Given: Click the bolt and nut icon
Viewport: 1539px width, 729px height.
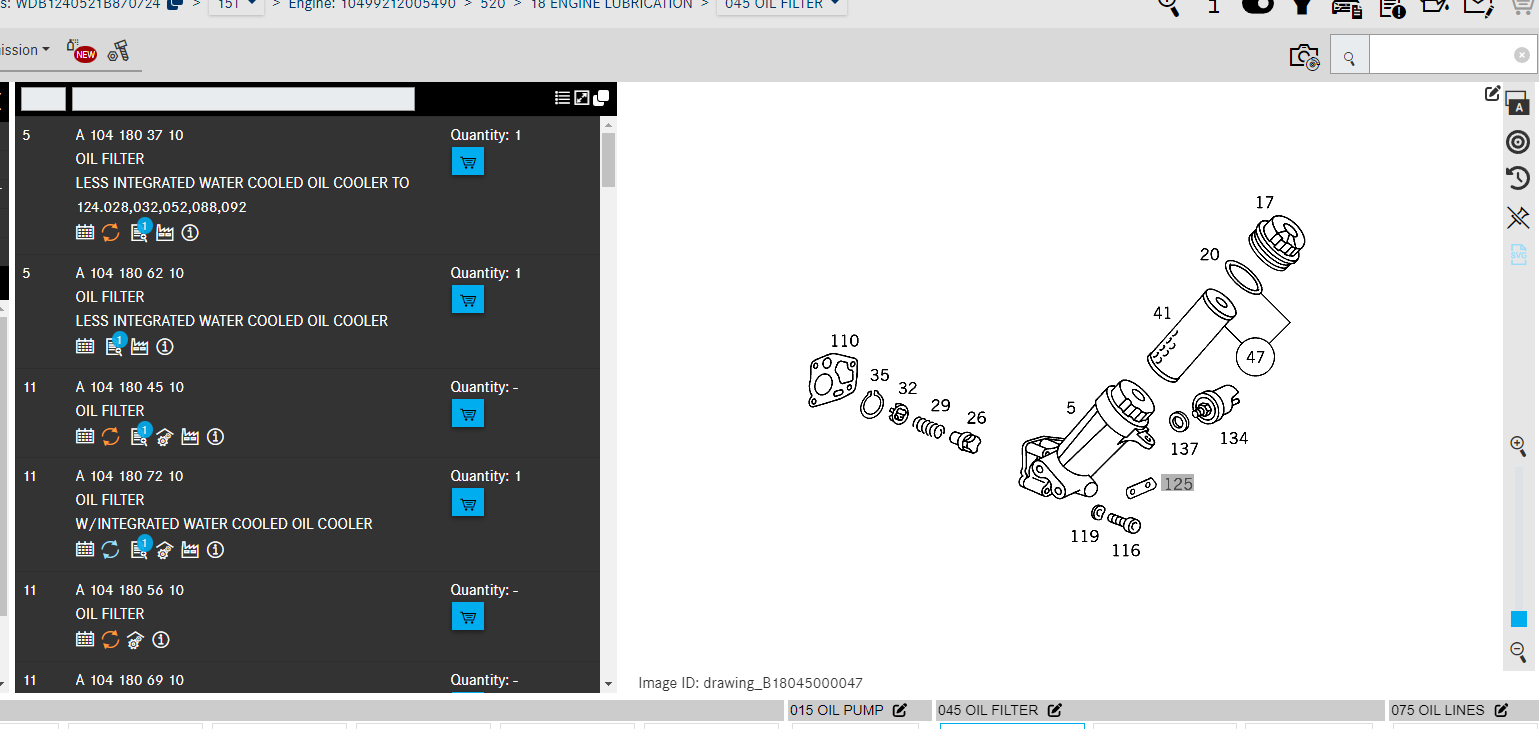Looking at the screenshot, I should pos(119,51).
